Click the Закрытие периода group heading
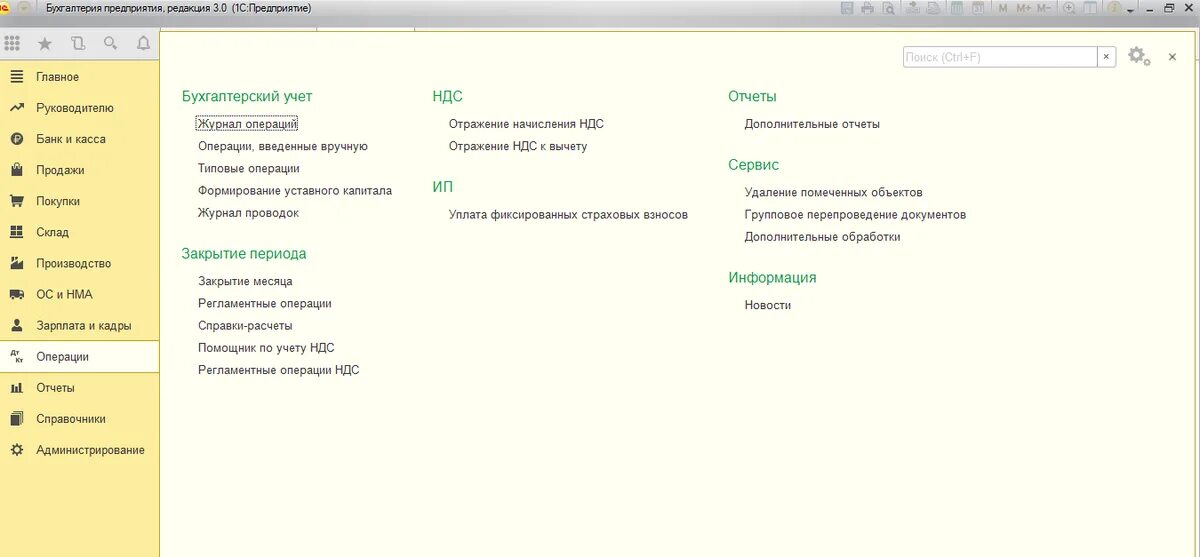 coord(244,254)
